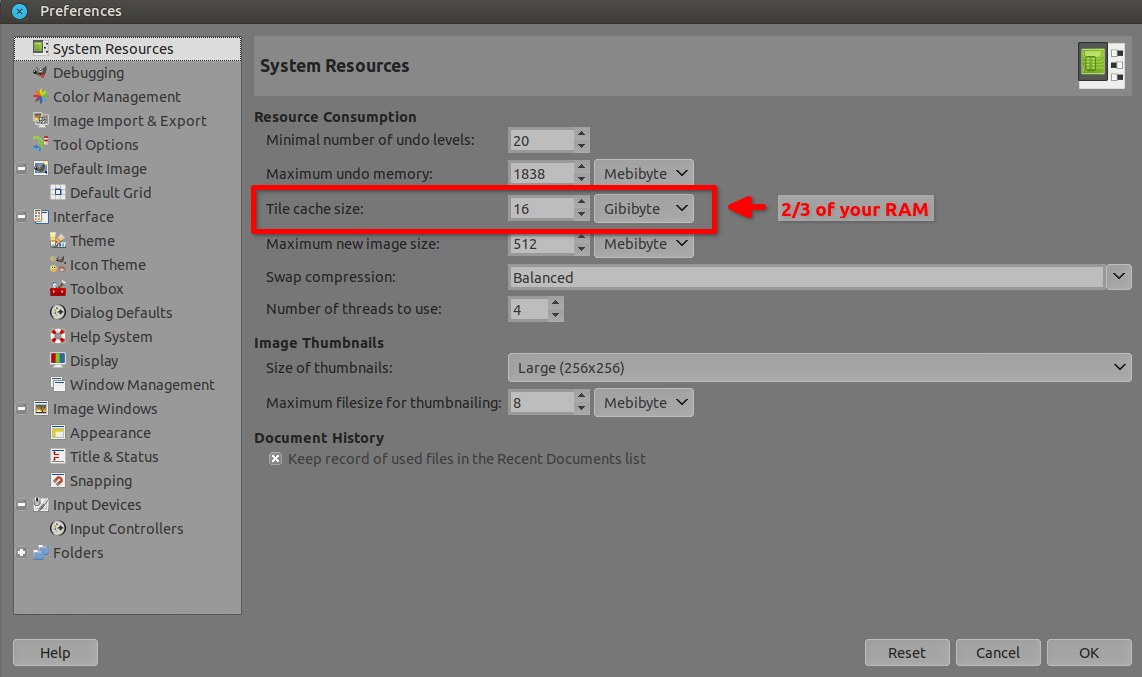Click the Window Management icon
The width and height of the screenshot is (1142, 677).
(58, 384)
